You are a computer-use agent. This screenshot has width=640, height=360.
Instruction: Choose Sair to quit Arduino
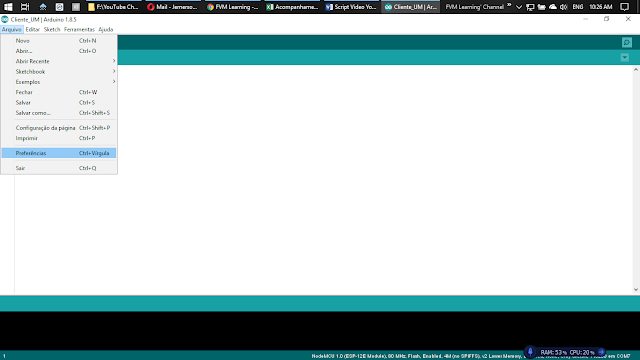[x=59, y=168]
